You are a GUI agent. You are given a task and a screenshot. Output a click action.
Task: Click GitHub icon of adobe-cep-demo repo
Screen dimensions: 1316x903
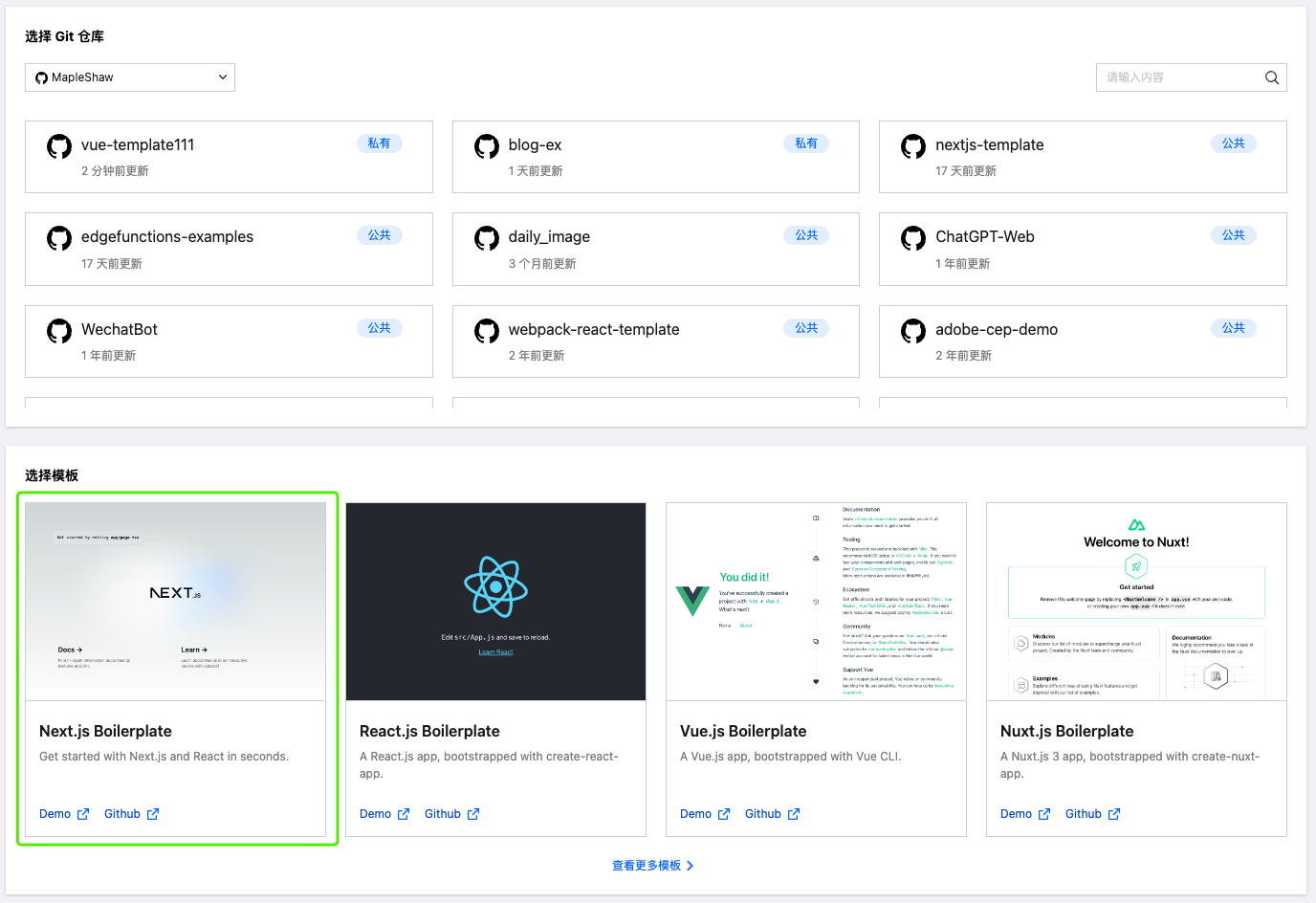coord(913,331)
